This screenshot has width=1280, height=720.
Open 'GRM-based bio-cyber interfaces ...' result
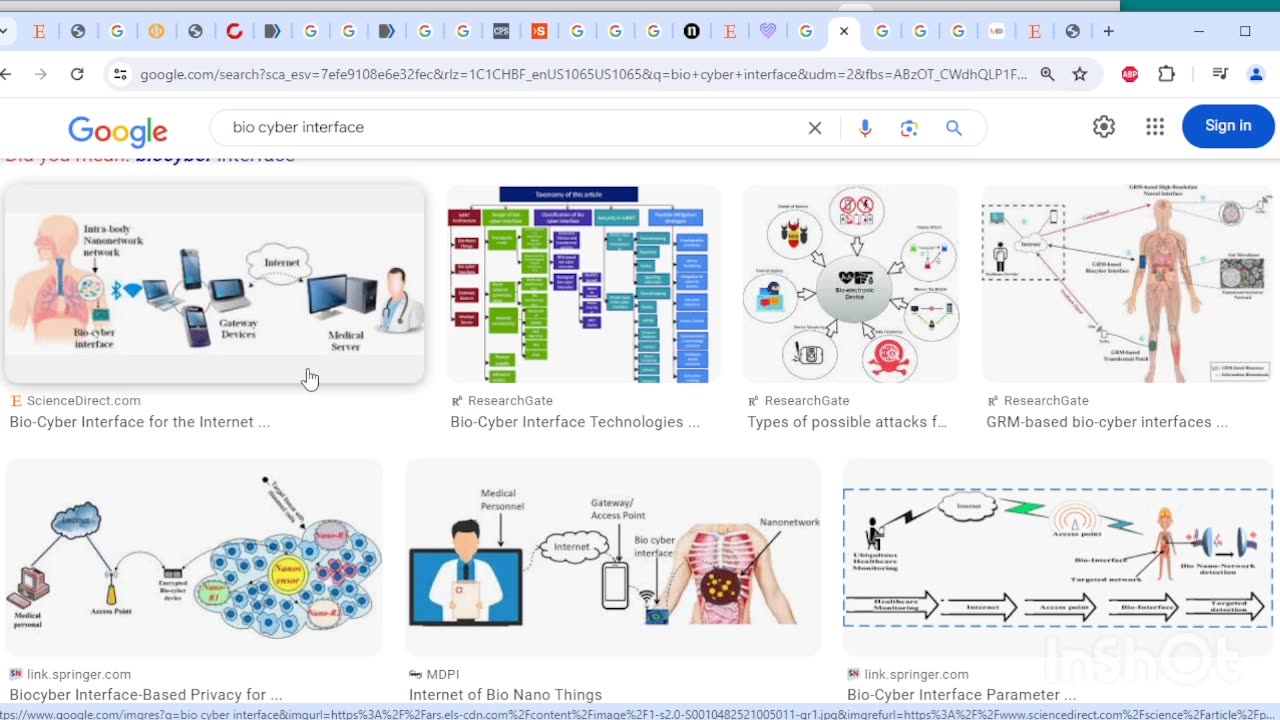click(1107, 422)
